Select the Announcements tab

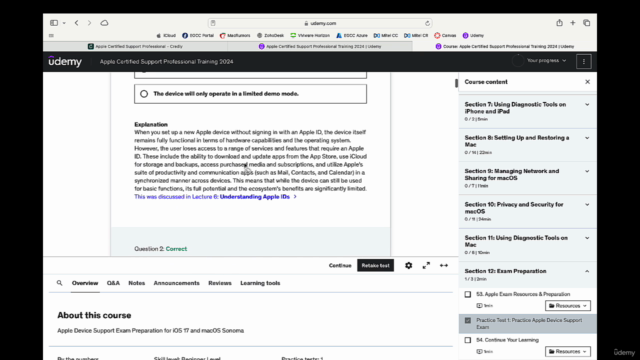coord(176,283)
